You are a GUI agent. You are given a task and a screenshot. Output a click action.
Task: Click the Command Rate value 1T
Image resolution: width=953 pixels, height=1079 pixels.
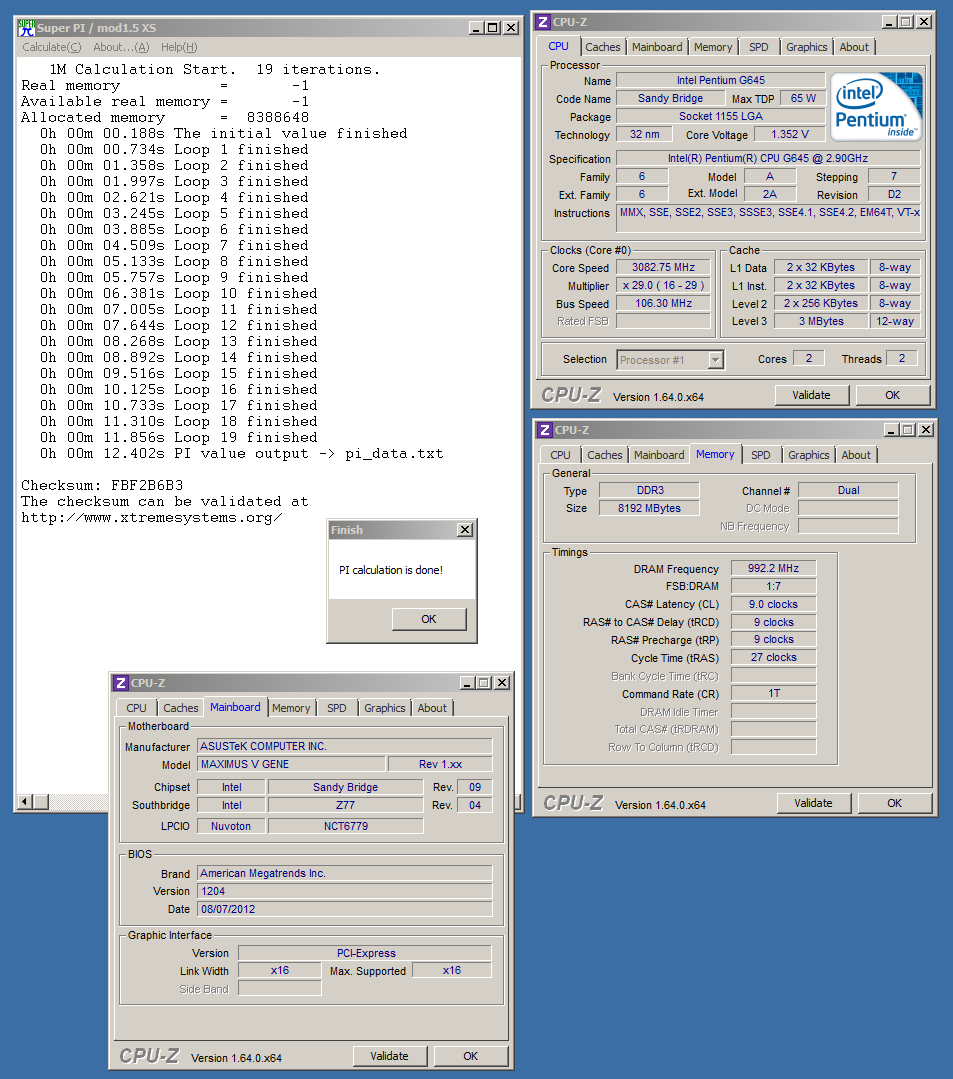(773, 694)
